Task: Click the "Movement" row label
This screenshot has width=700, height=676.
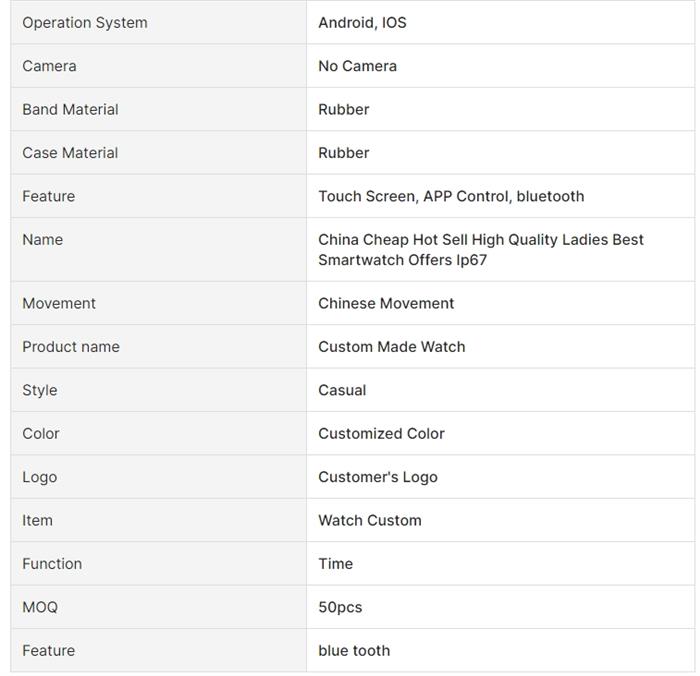Action: (59, 304)
